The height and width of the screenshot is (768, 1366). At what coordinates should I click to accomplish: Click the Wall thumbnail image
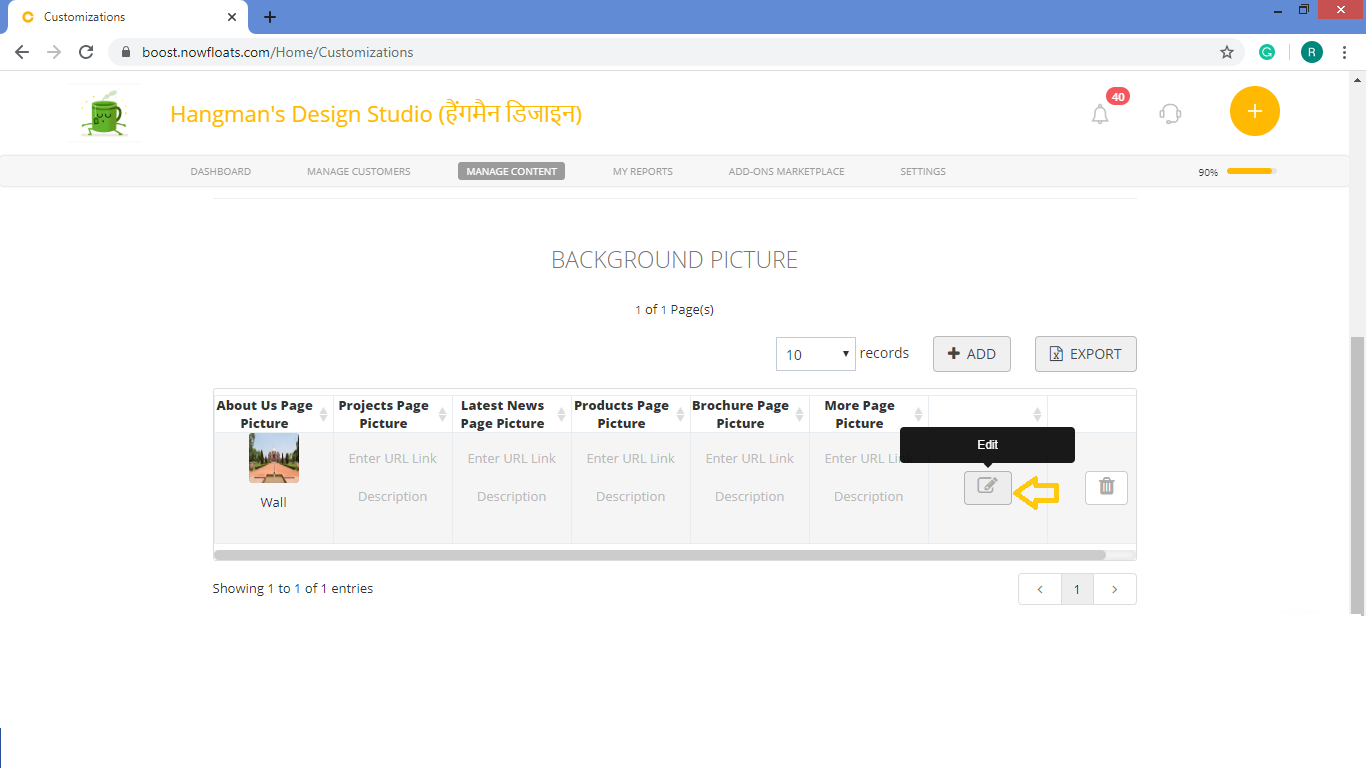coord(274,458)
